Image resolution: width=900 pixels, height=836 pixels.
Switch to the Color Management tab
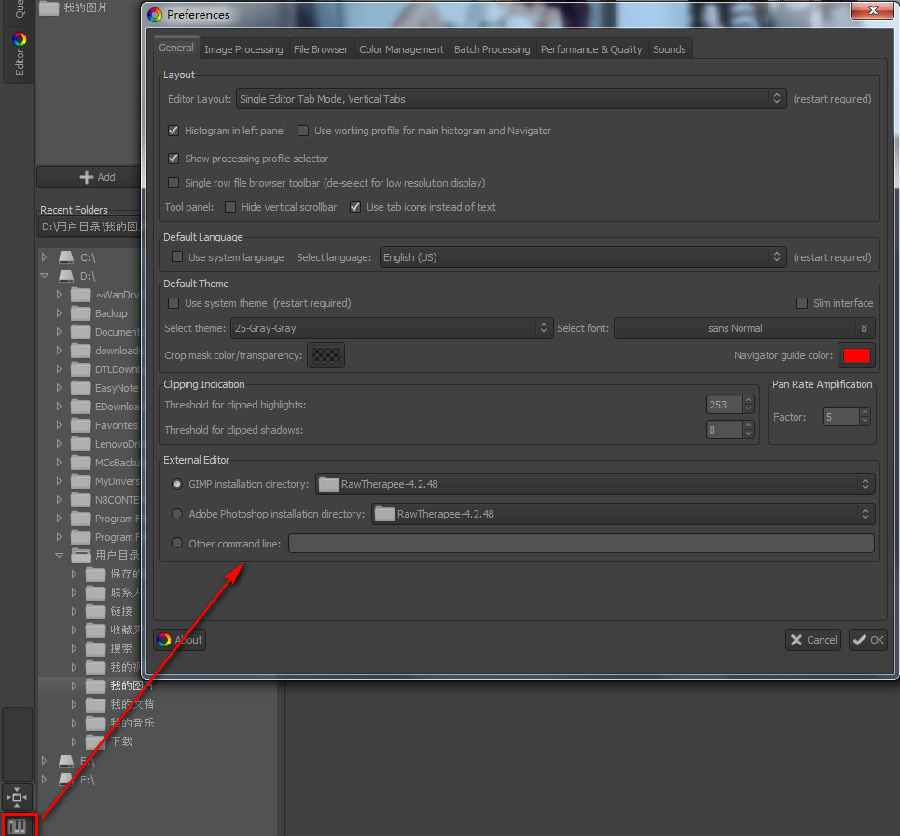click(x=401, y=49)
